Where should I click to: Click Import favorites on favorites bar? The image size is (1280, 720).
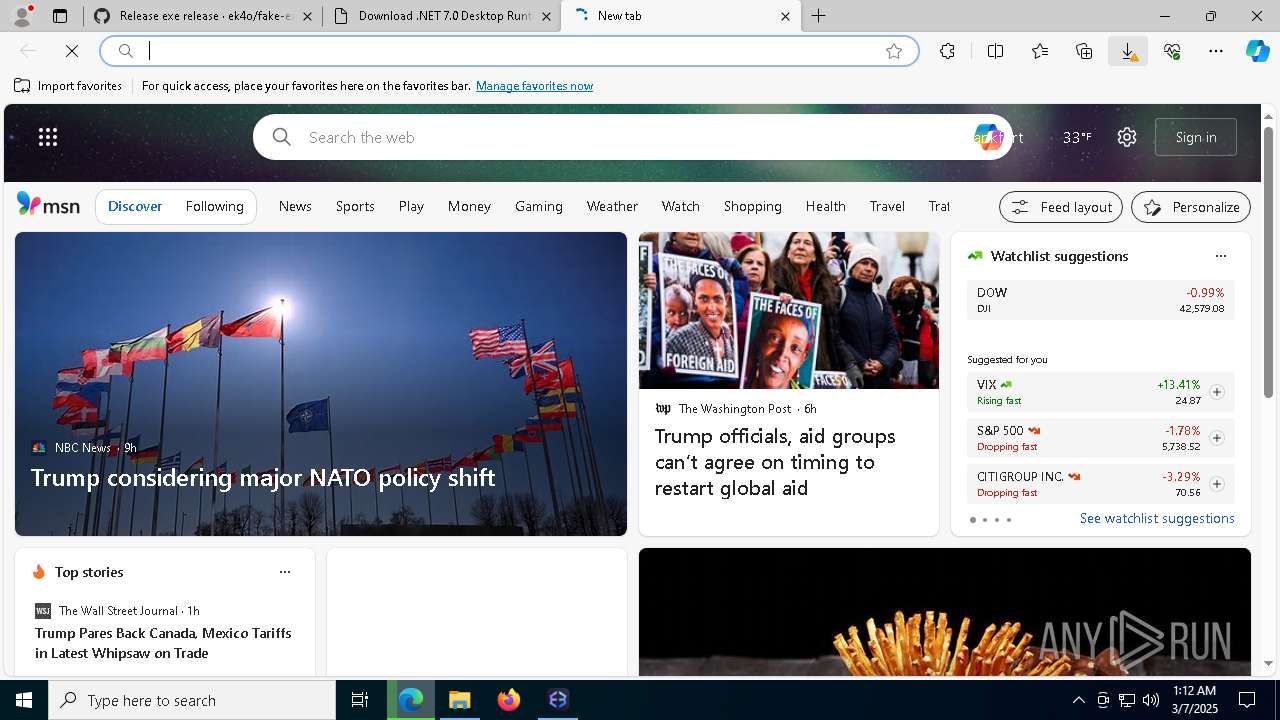click(x=68, y=86)
